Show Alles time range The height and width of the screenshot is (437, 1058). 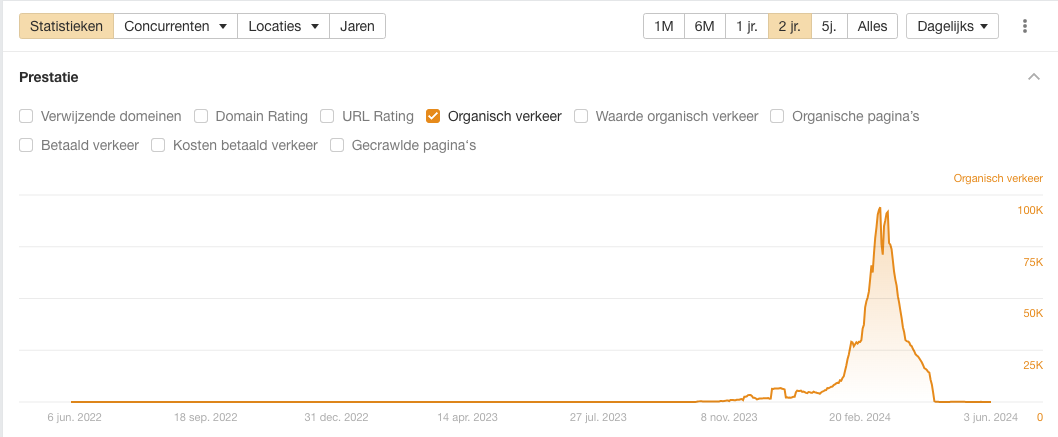pos(872,26)
